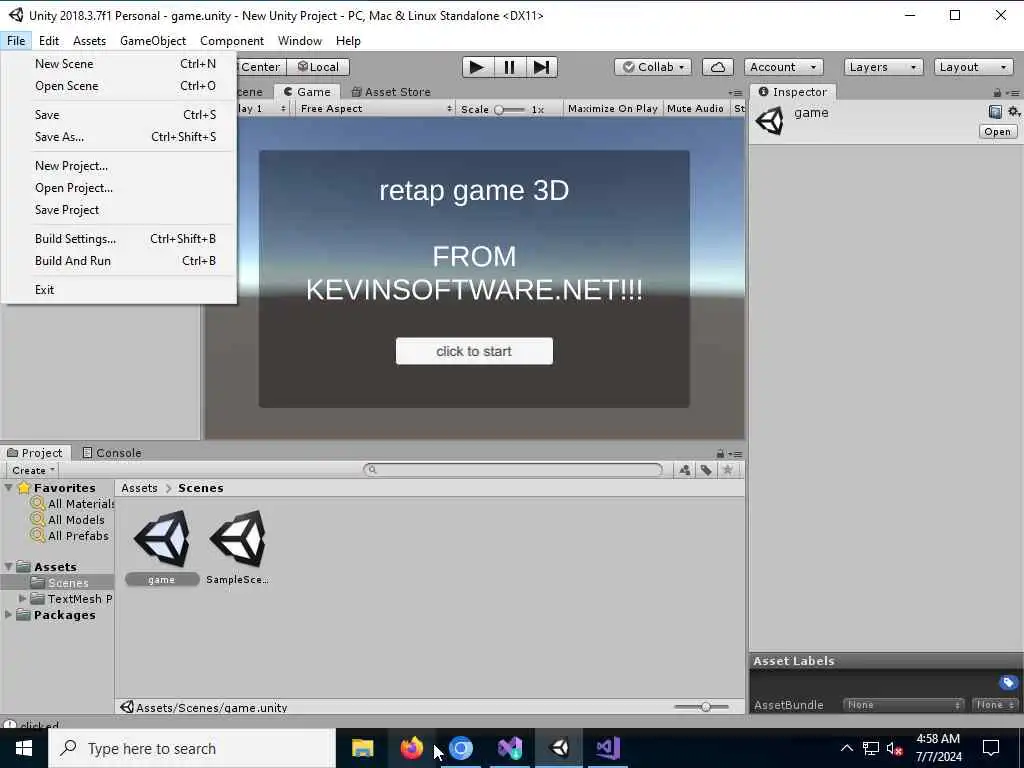This screenshot has width=1024, height=768.
Task: Select All Materials in Favorites
Action: point(72,504)
